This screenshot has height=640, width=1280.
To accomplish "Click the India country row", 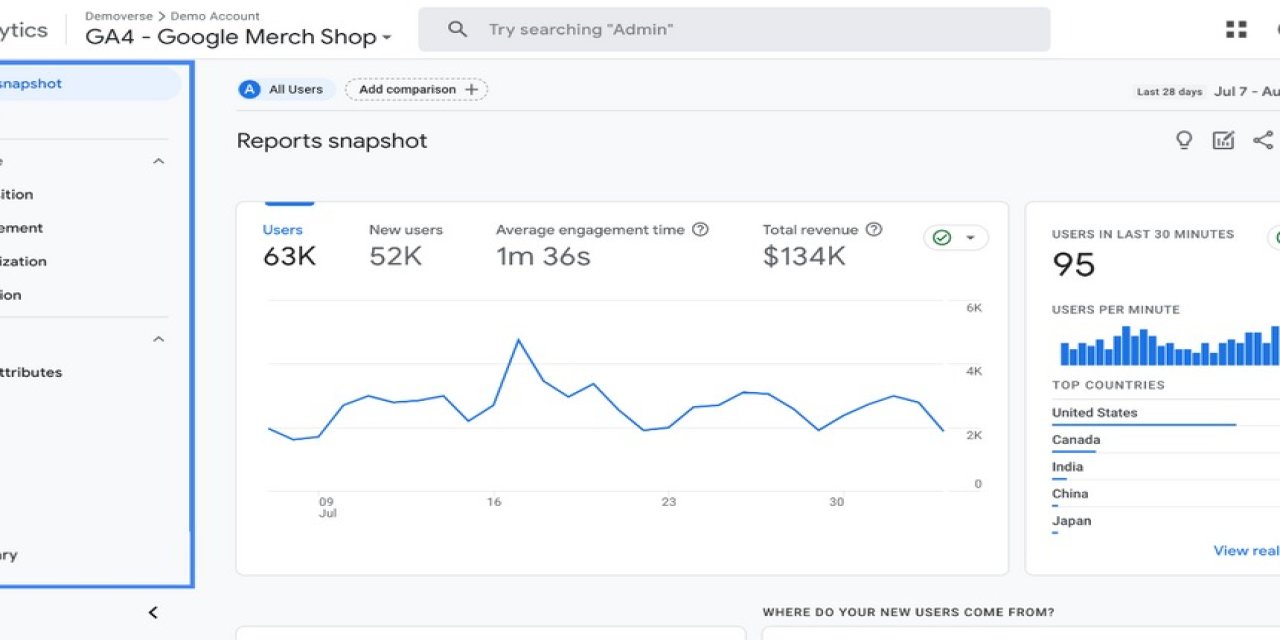I will point(1165,468).
